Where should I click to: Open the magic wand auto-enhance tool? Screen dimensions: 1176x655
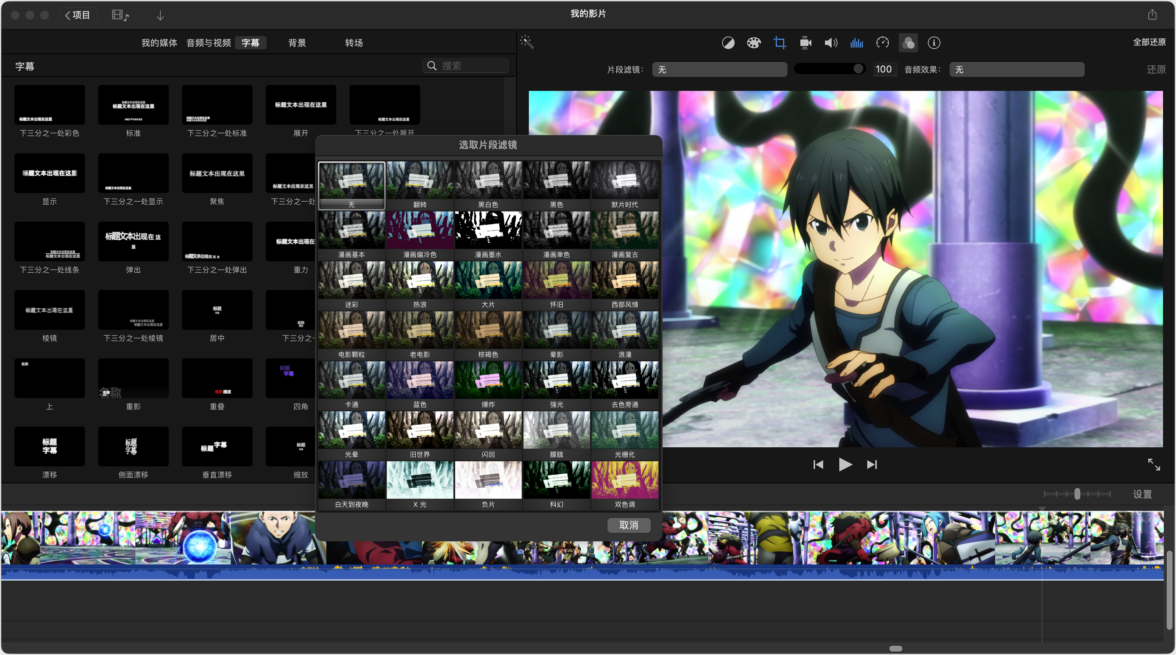click(526, 43)
